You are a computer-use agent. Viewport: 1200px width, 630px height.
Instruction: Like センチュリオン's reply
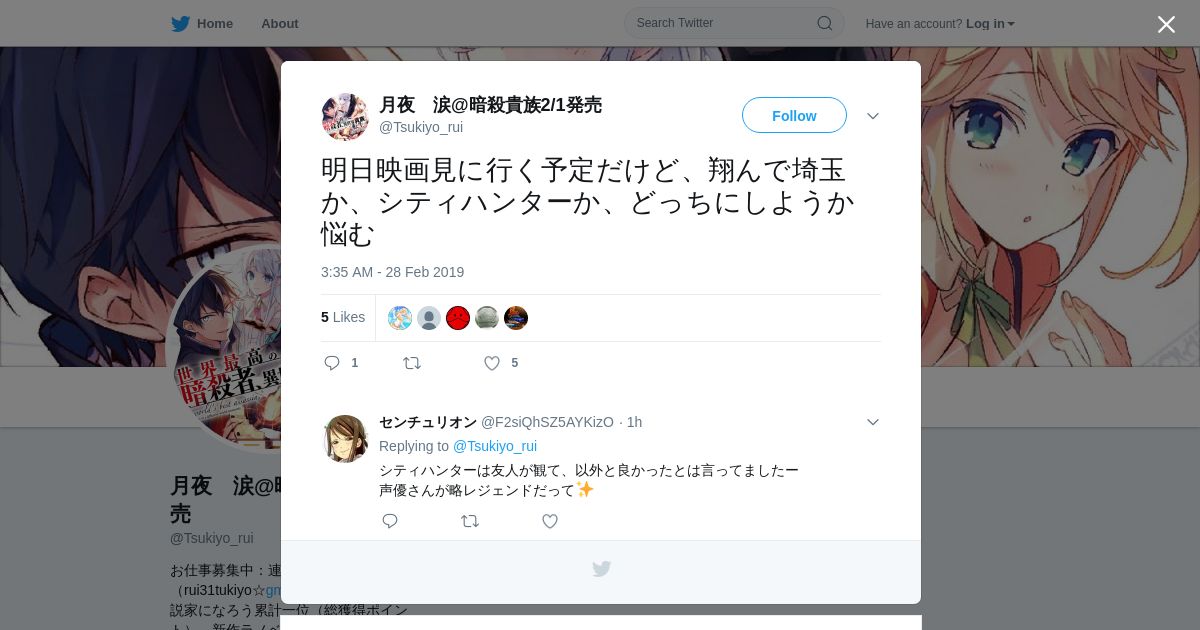click(550, 521)
